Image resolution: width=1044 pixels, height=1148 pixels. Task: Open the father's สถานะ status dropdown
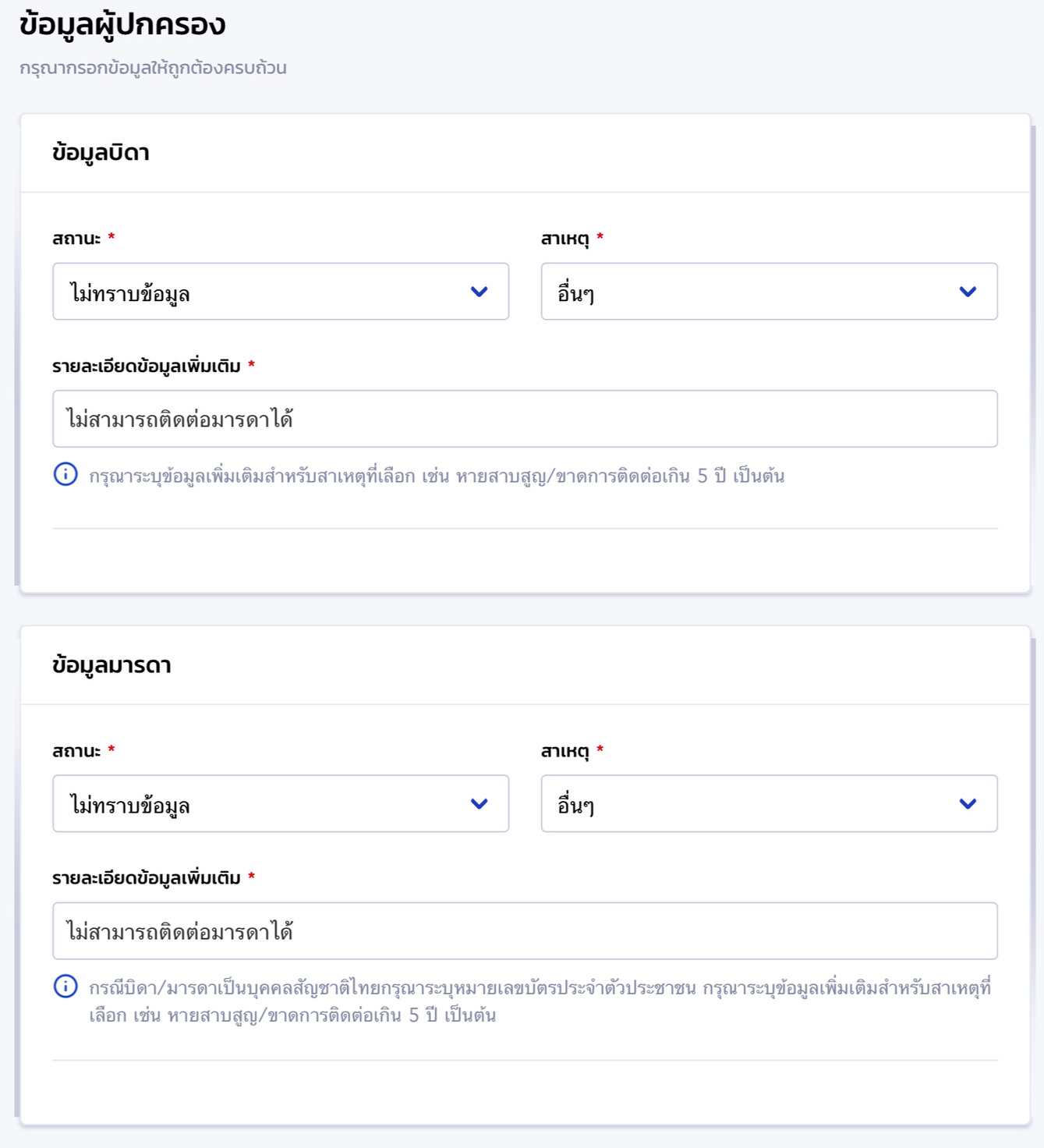280,292
